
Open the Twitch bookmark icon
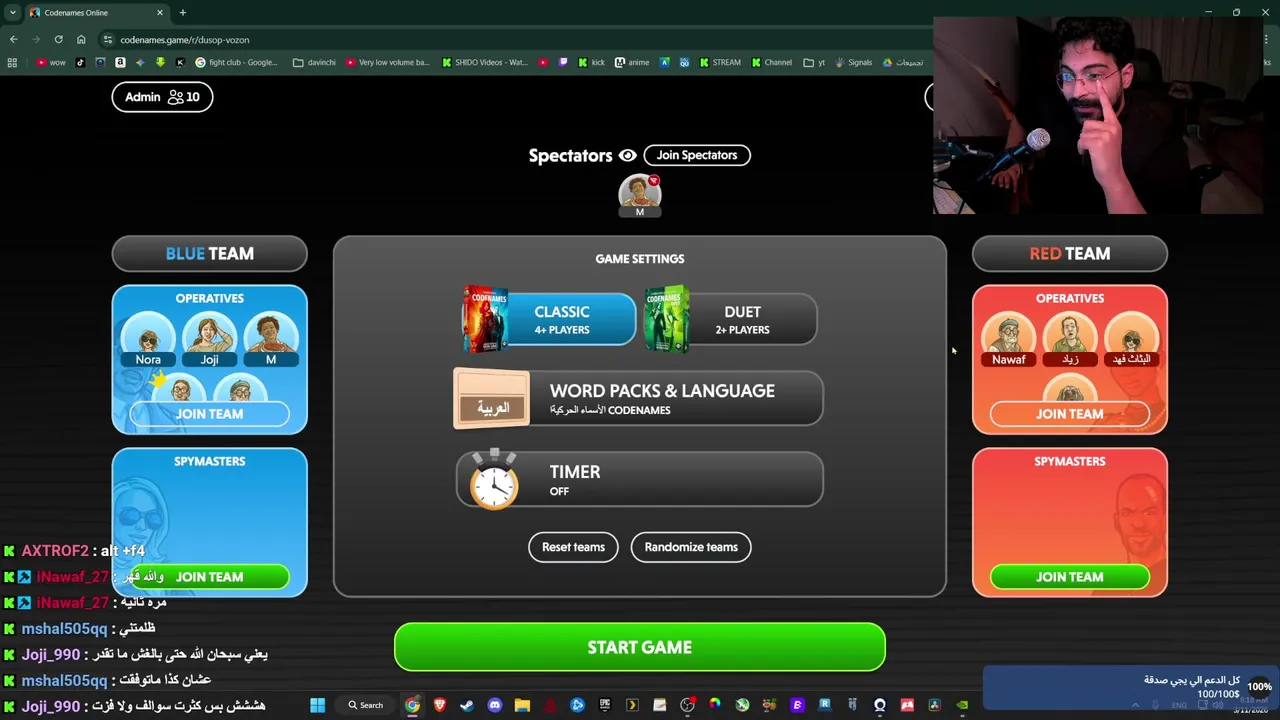pyautogui.click(x=563, y=62)
